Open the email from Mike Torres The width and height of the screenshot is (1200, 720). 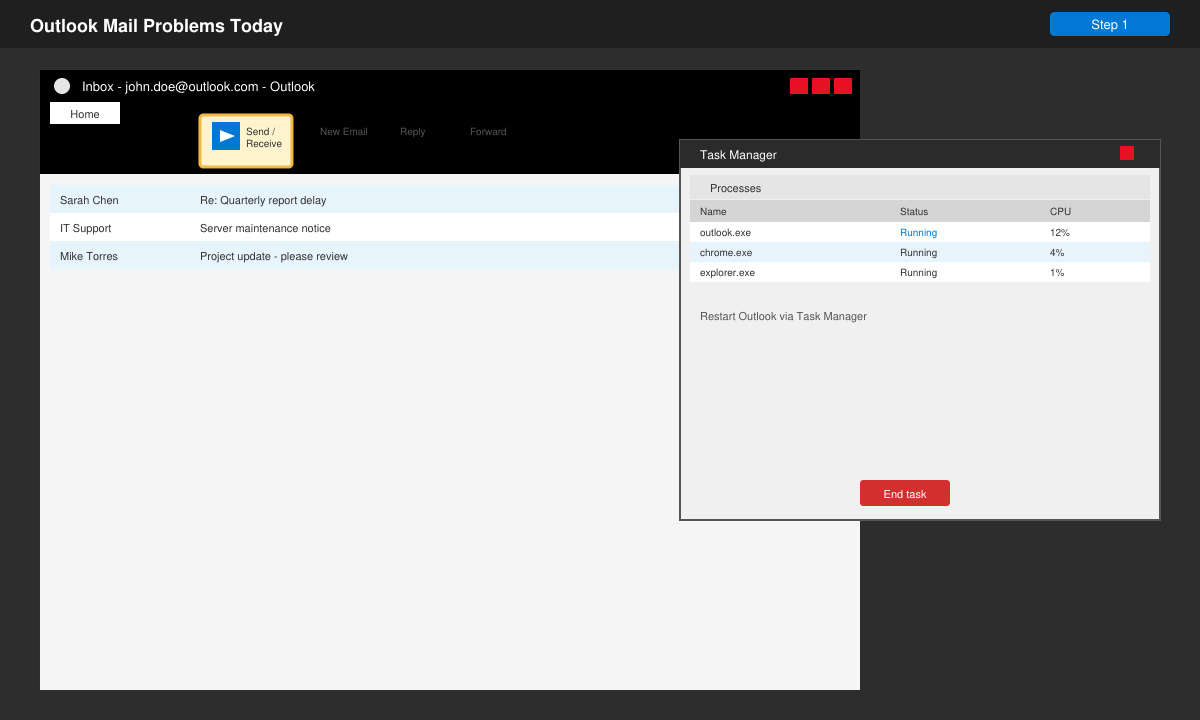365,256
